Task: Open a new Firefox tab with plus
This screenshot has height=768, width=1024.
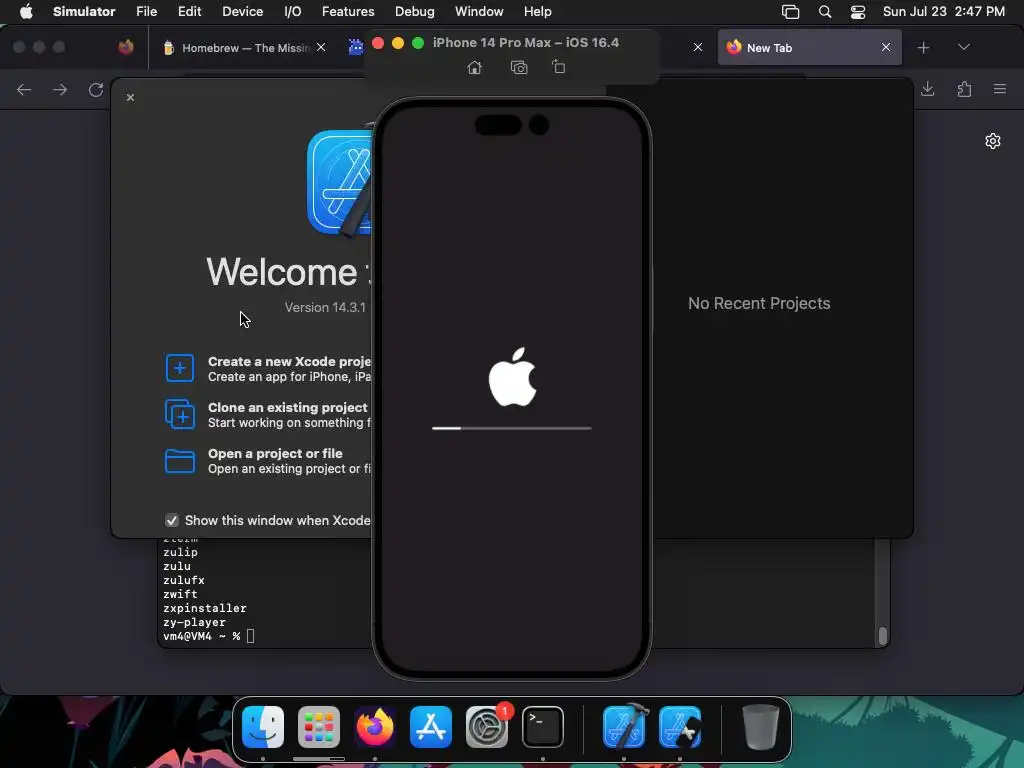Action: [x=923, y=48]
